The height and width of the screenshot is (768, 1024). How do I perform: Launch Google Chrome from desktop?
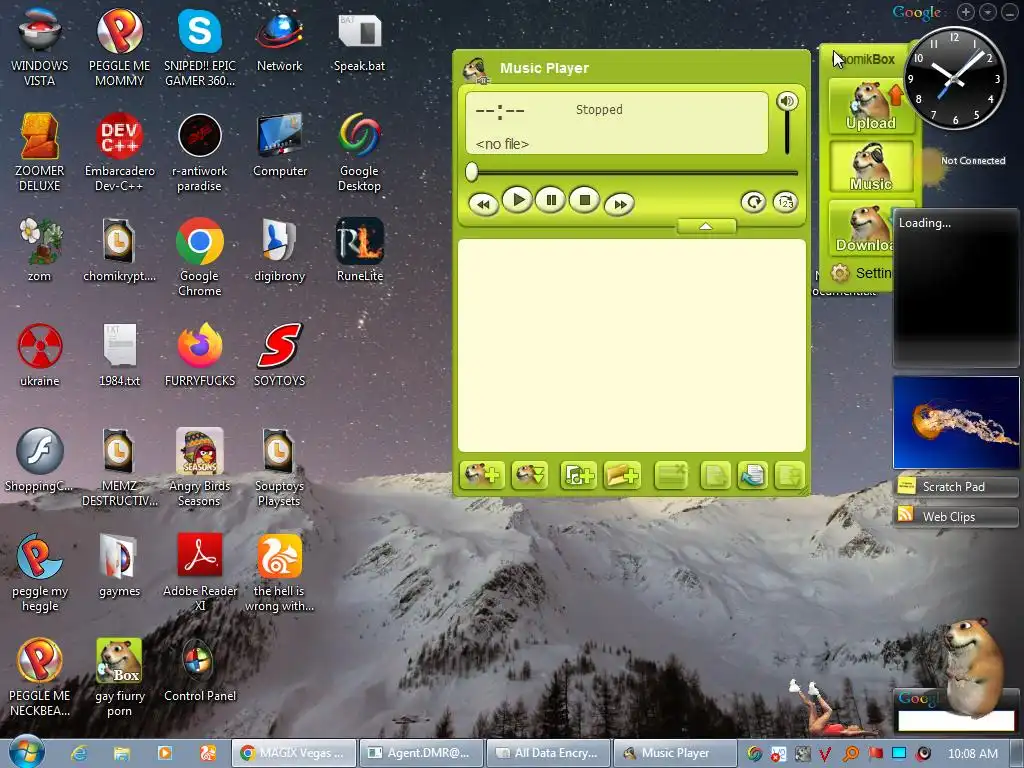[200, 257]
